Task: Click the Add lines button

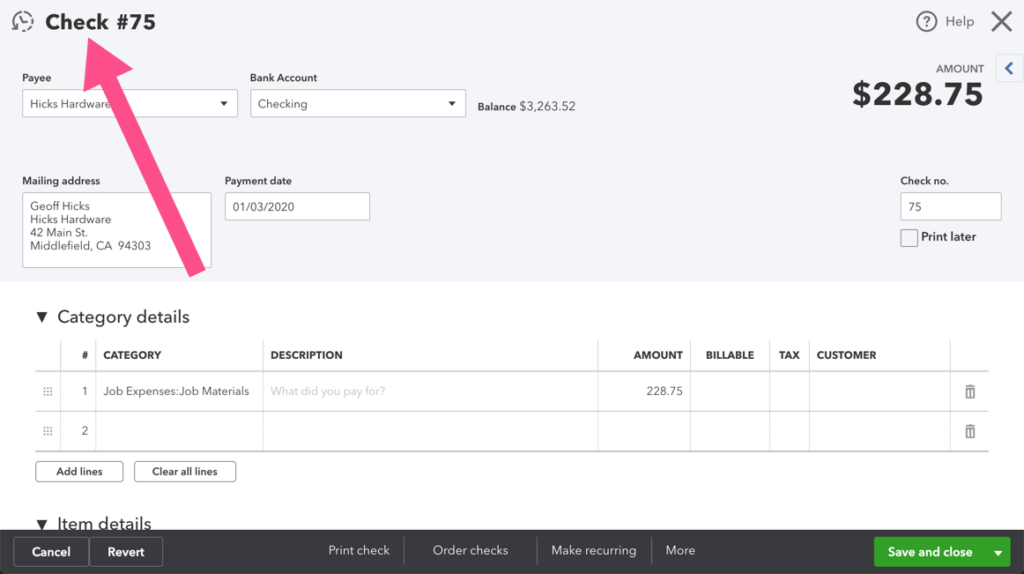Action: pyautogui.click(x=79, y=471)
